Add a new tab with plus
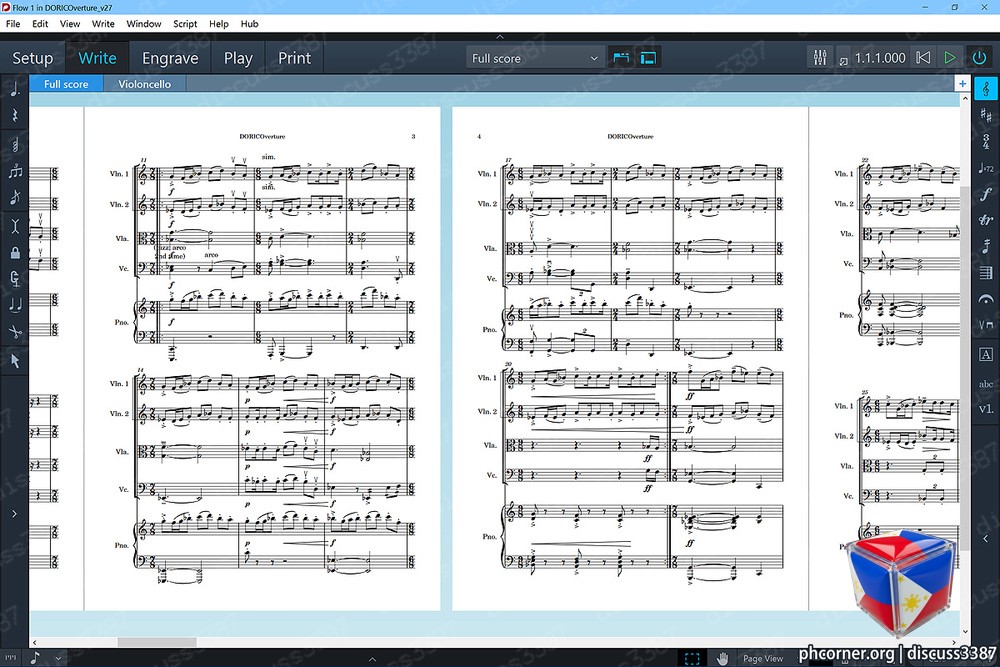The image size is (1000, 667). [962, 84]
